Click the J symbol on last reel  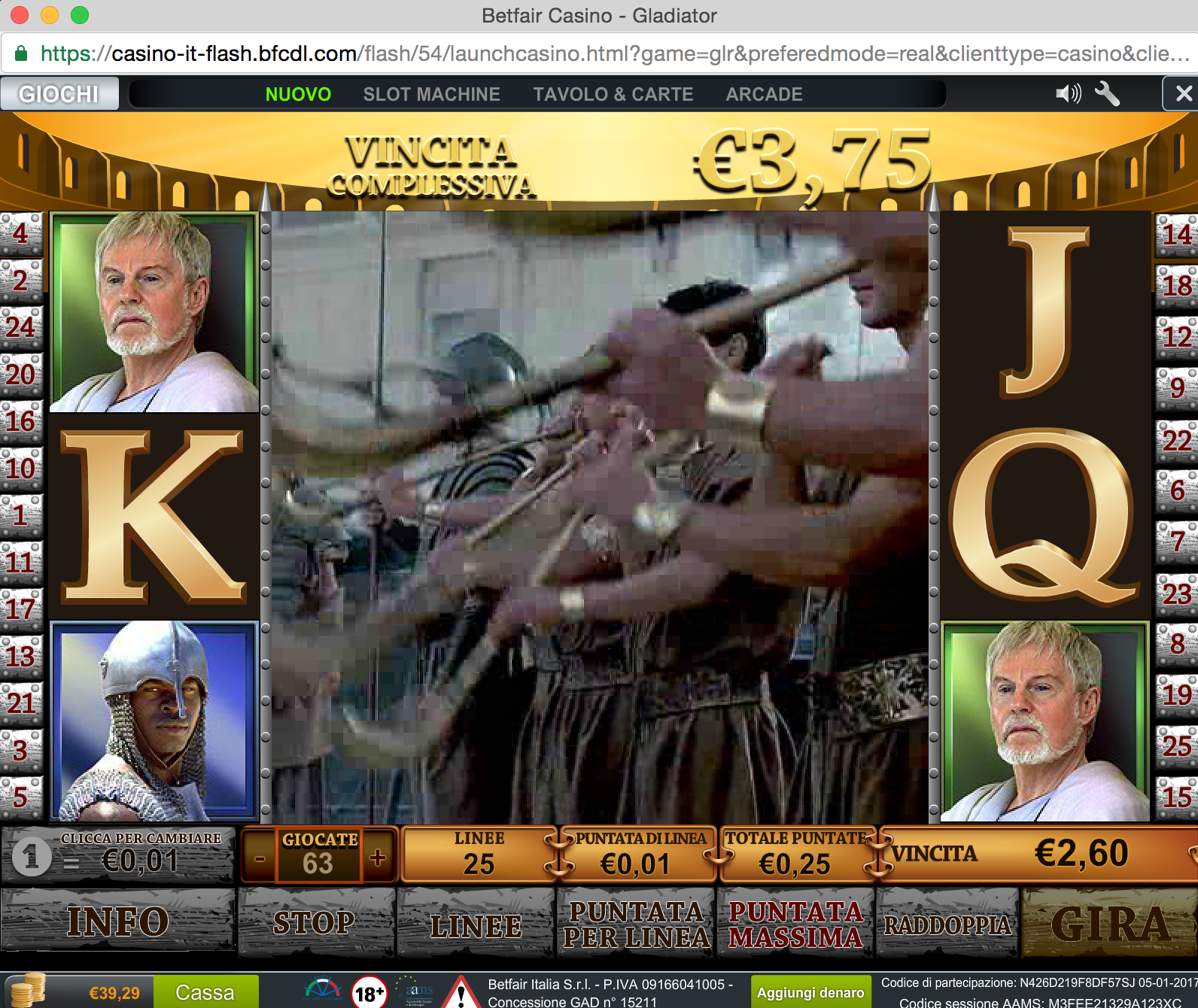tap(1045, 312)
